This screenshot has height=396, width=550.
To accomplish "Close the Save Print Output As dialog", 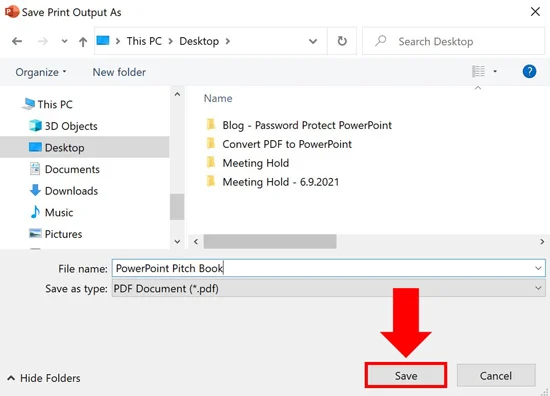I will (x=535, y=12).
